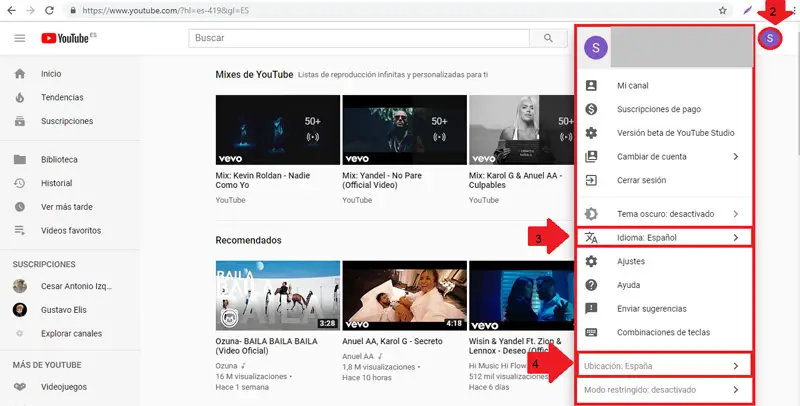The width and height of the screenshot is (800, 406).
Task: Click the Enviar sugerencias feedback icon
Action: tap(591, 309)
